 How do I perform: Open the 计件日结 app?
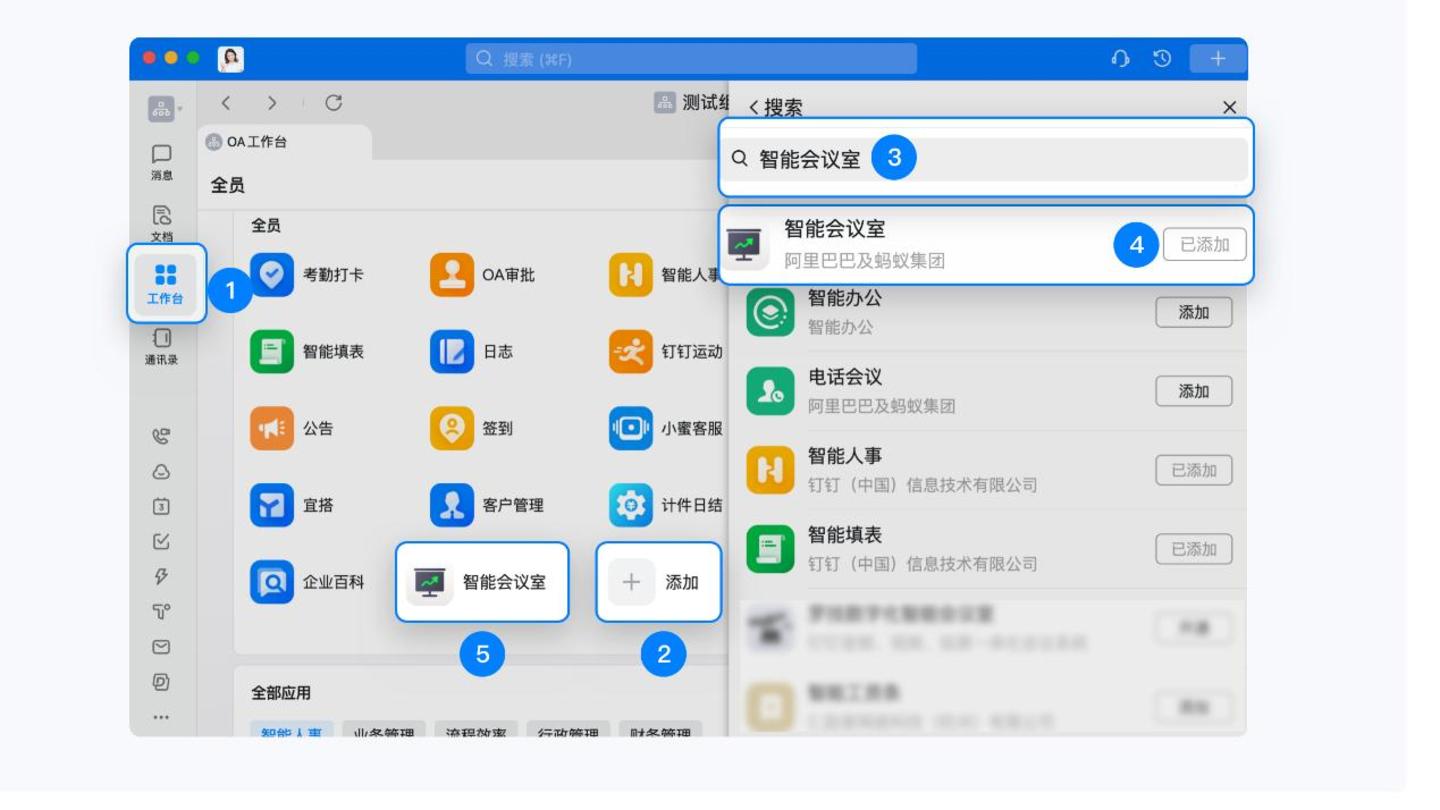[x=665, y=505]
